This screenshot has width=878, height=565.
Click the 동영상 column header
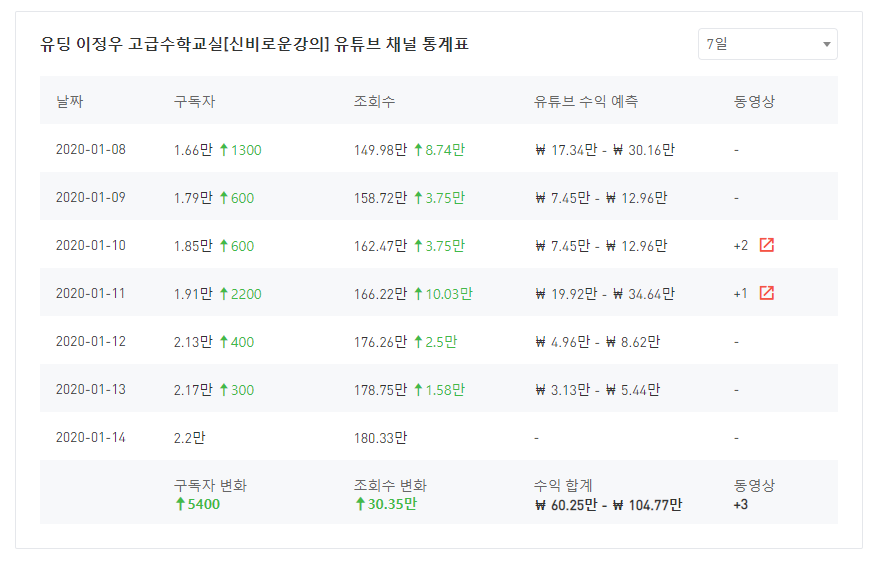click(x=754, y=101)
